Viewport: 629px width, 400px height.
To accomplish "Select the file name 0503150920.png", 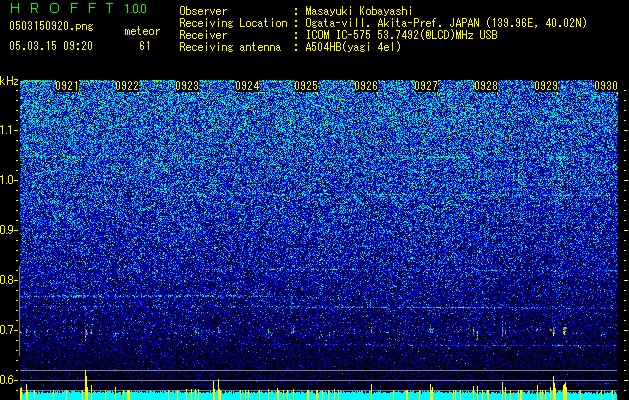I will pos(51,27).
